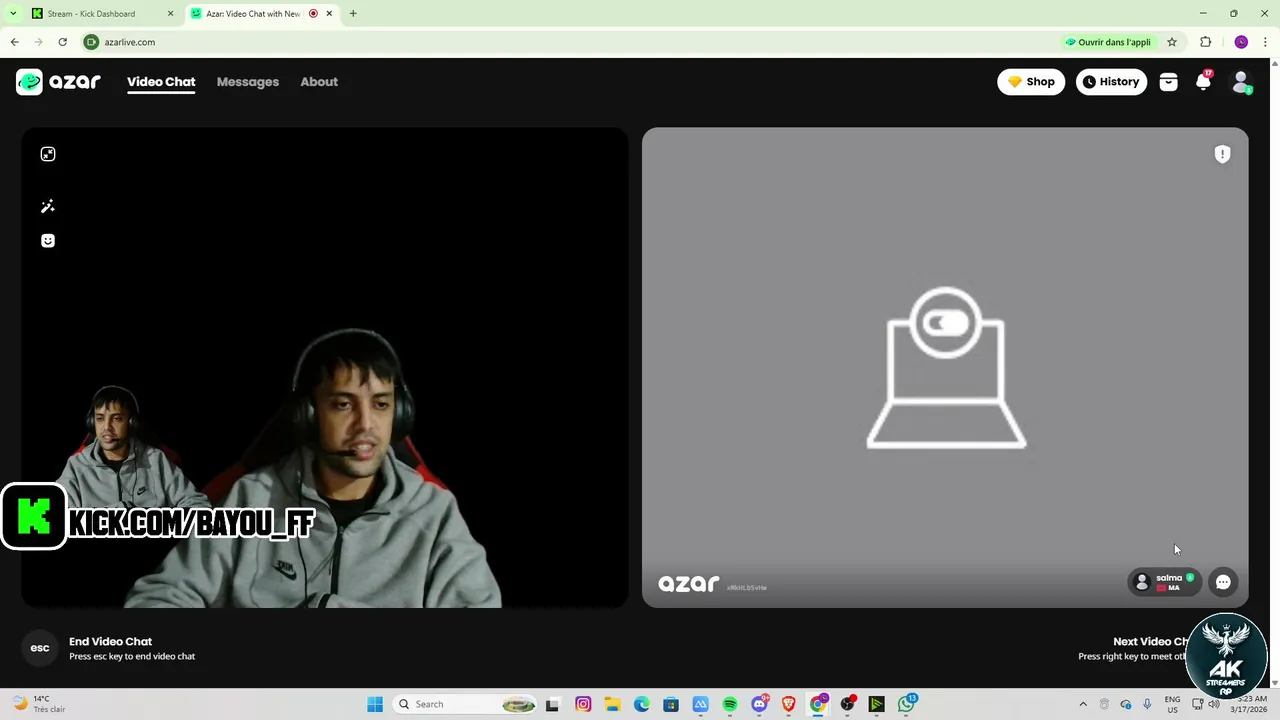Viewport: 1280px width, 720px height.
Task: Close the Azar browser tab
Action: click(329, 14)
